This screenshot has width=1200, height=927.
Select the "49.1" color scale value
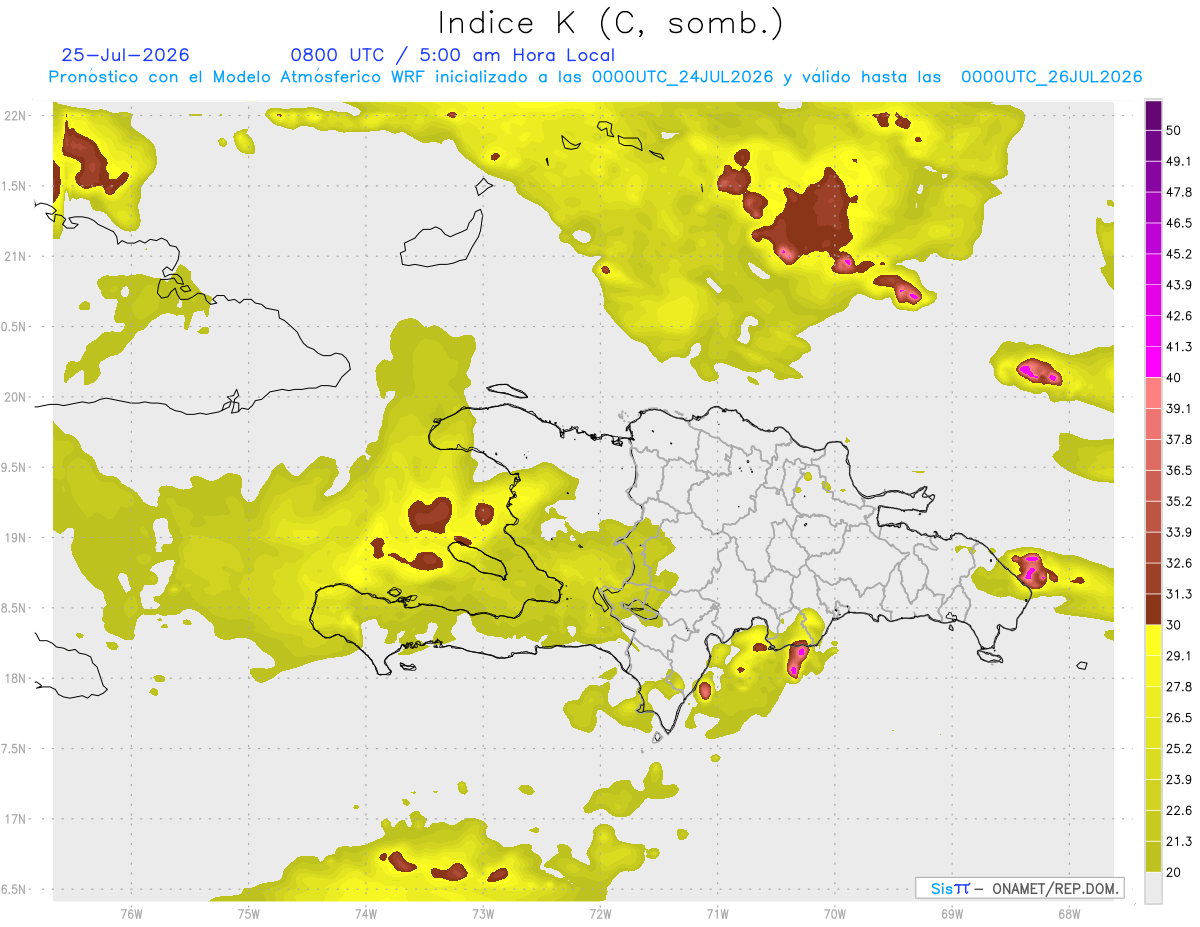tap(1179, 161)
